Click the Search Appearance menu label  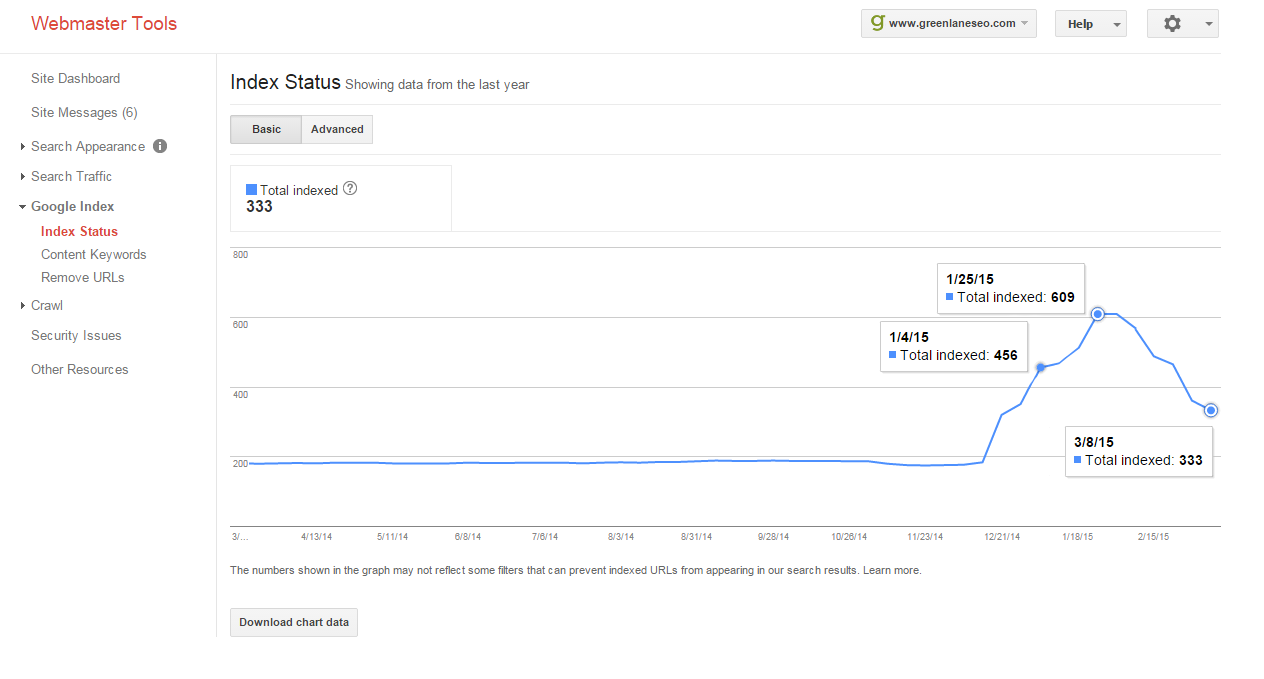click(88, 146)
